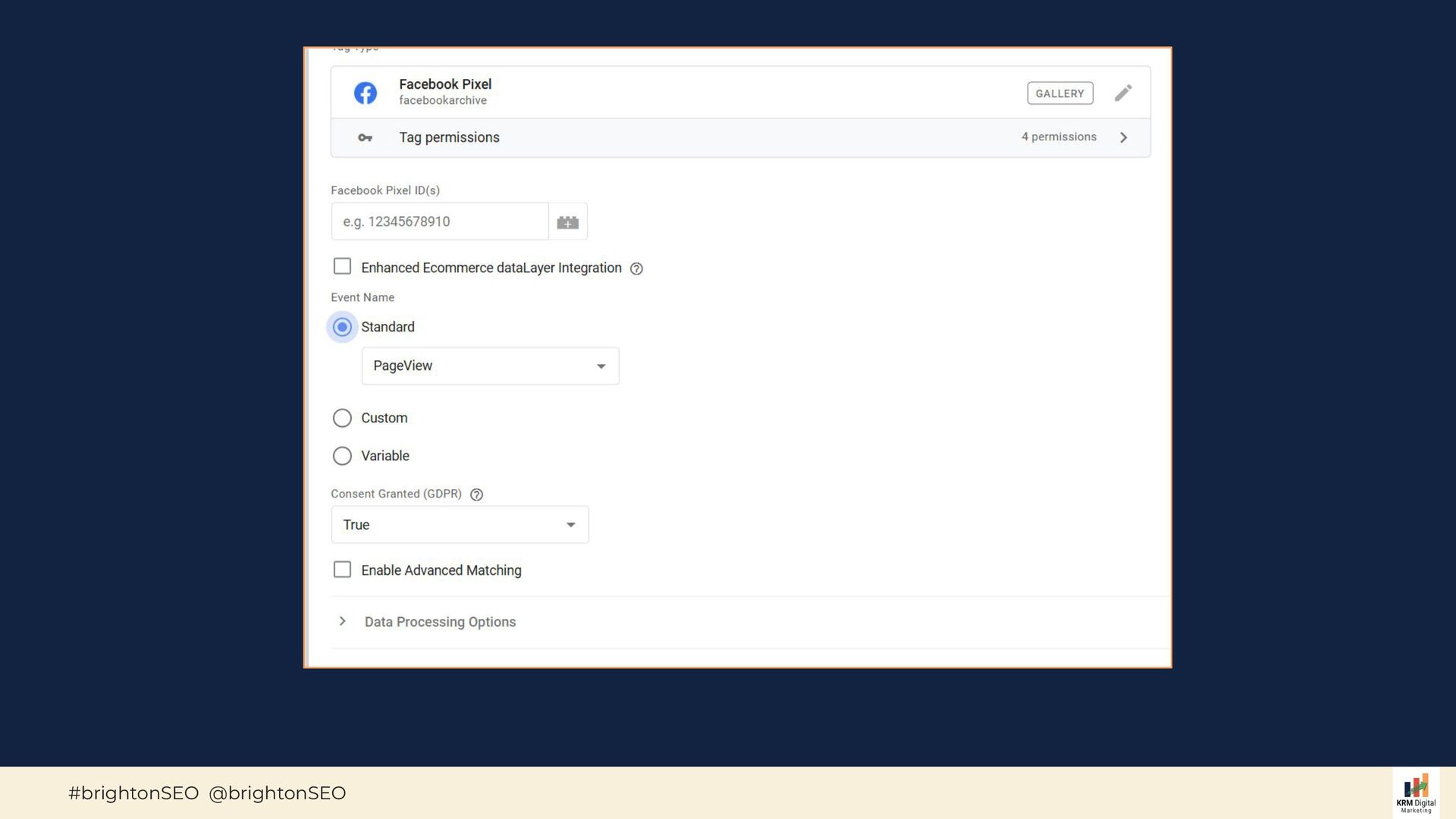Click the 4 permissions link

click(1059, 136)
